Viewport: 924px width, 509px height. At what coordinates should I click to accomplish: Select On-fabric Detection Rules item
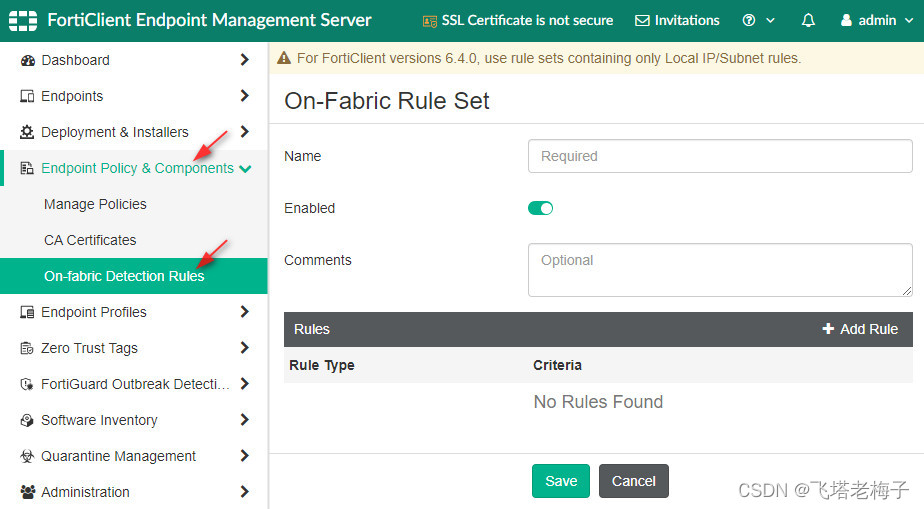point(134,276)
